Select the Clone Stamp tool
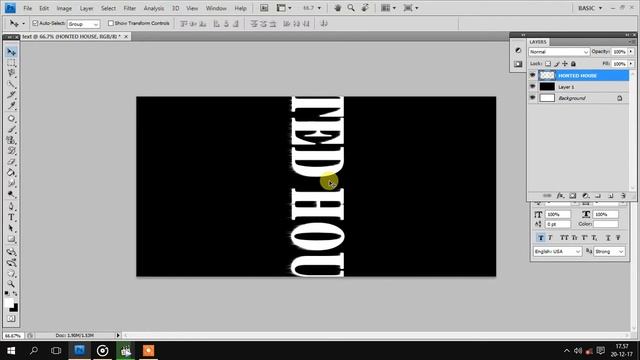 coord(11,140)
